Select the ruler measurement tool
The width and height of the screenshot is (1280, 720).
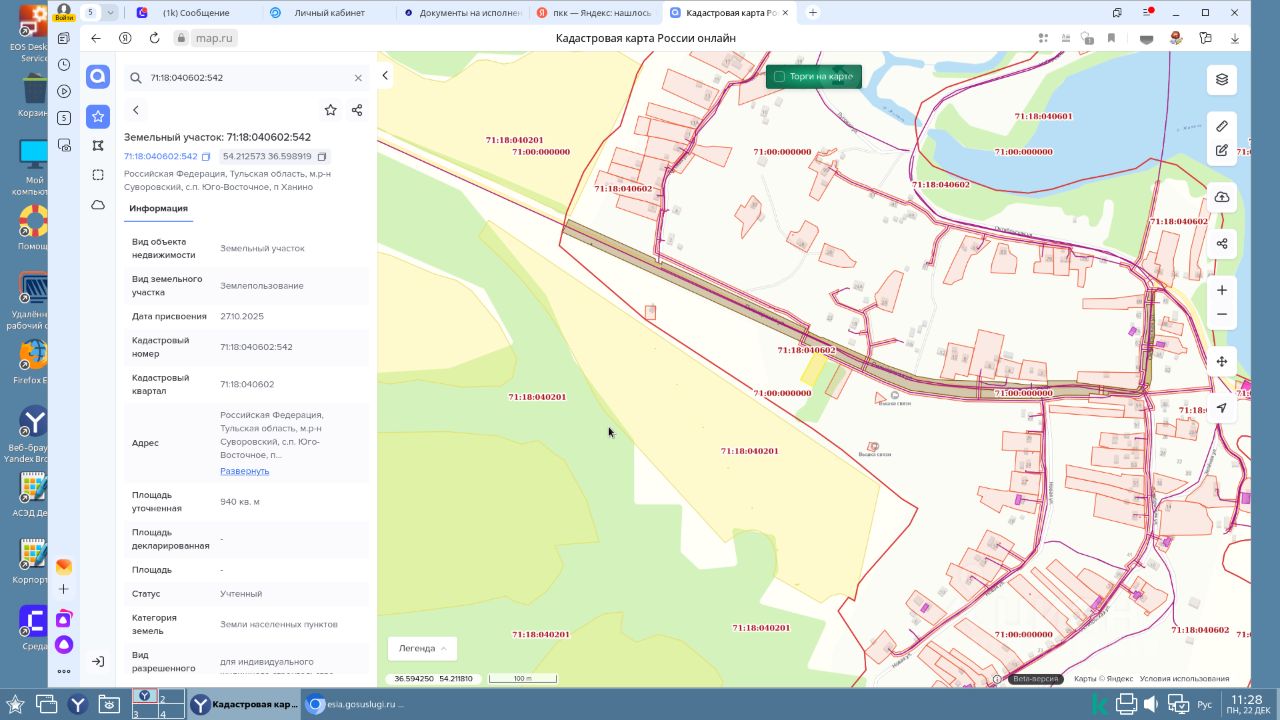(x=1221, y=126)
